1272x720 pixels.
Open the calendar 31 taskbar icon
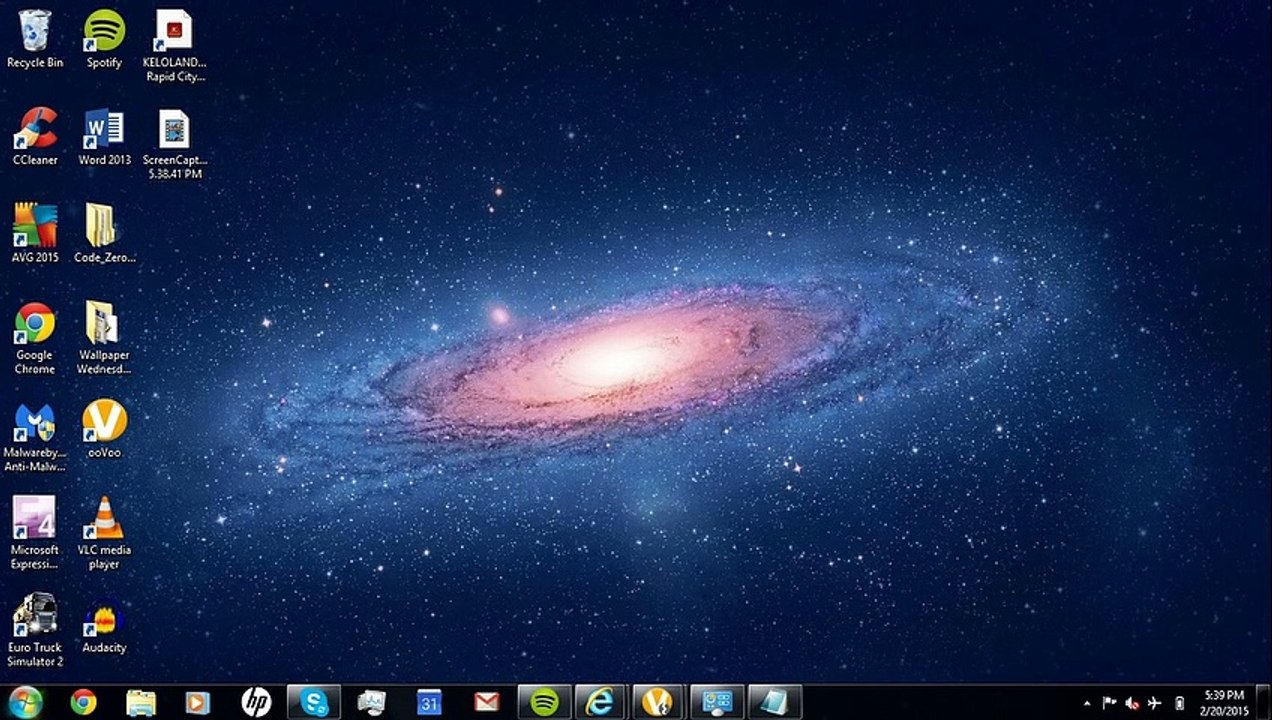tap(429, 703)
